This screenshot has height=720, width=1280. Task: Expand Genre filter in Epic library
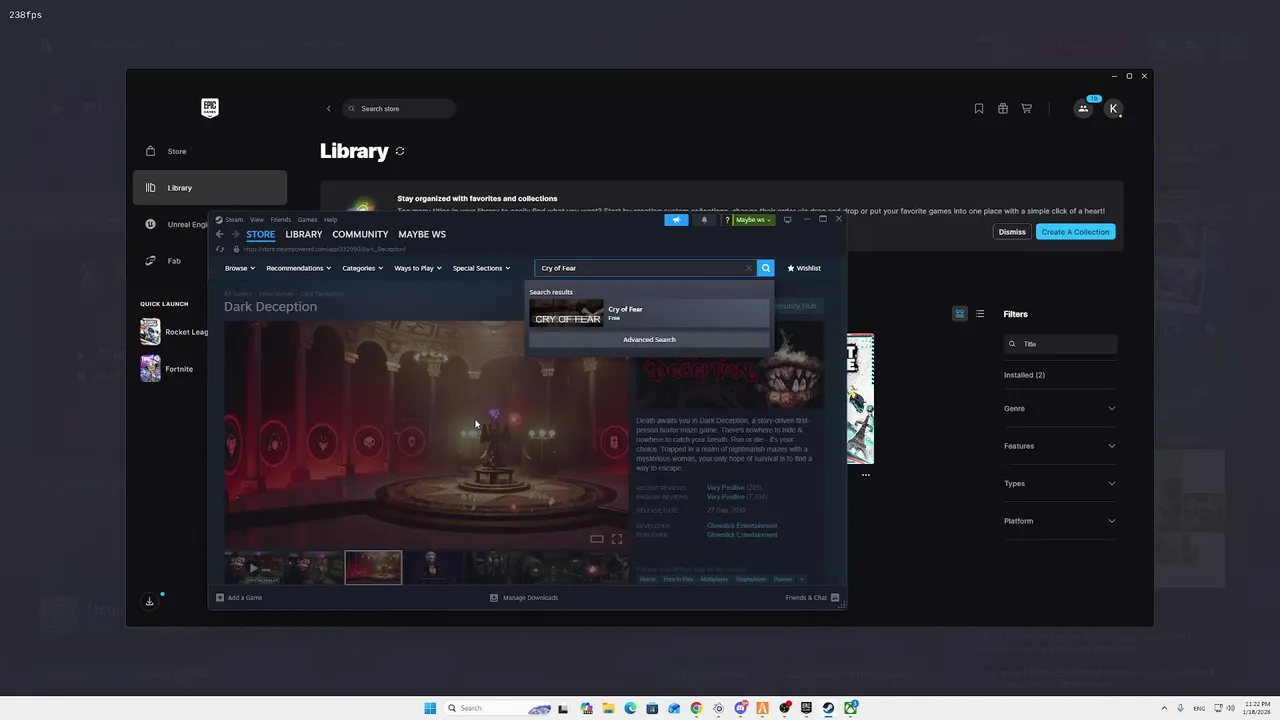pos(1059,408)
